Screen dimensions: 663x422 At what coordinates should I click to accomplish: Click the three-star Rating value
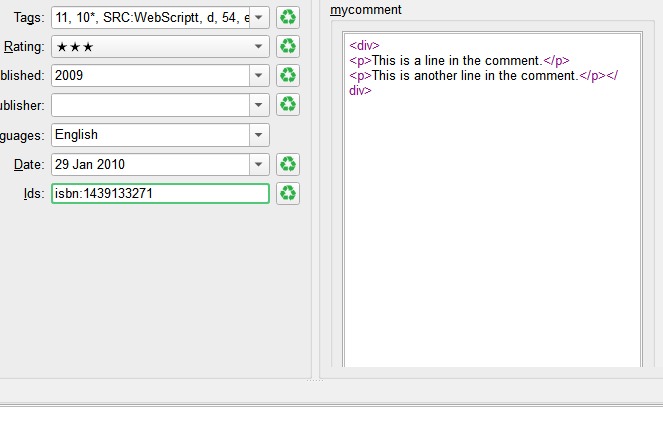point(75,46)
